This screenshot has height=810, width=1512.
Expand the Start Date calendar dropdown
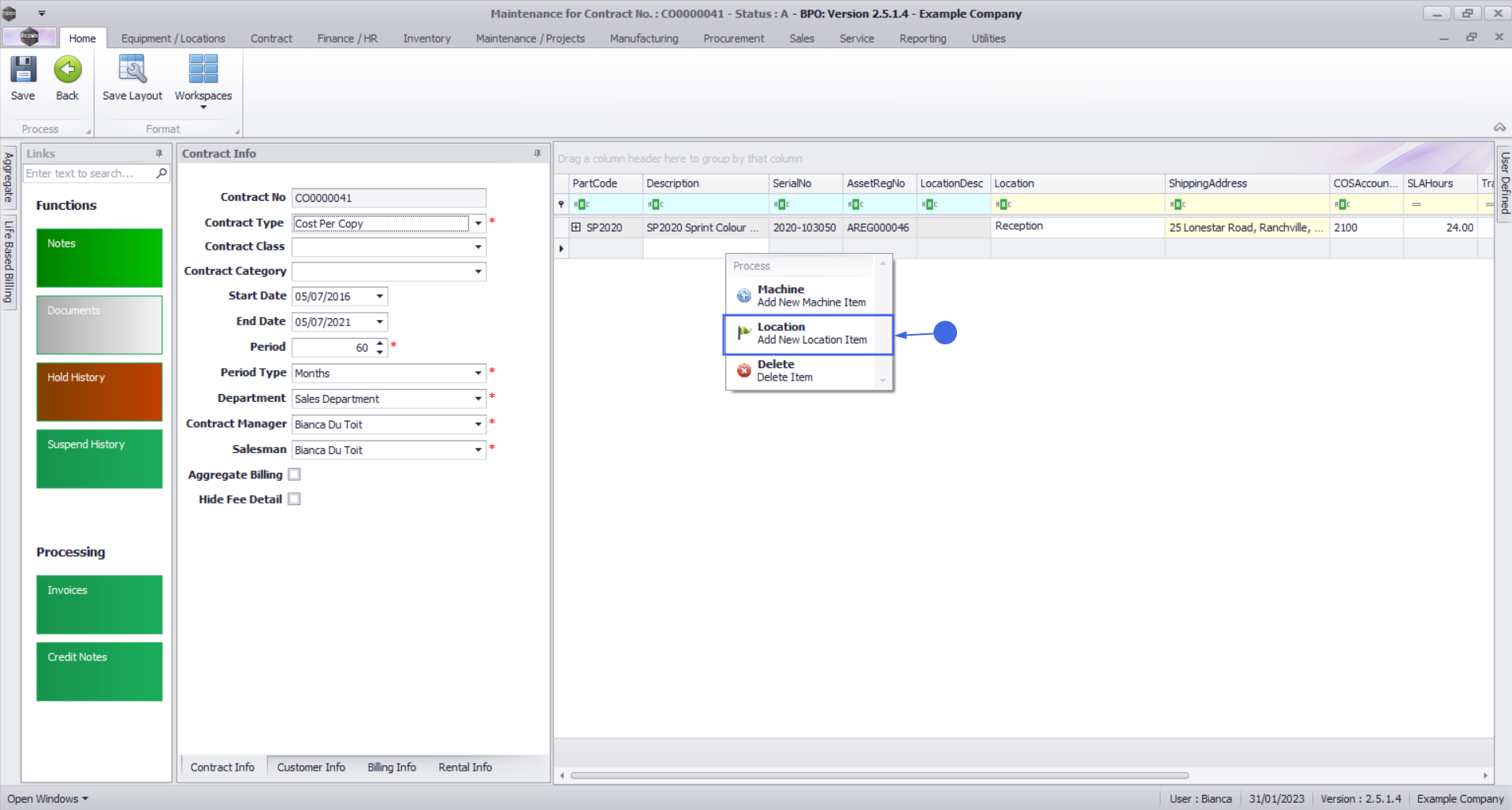tap(379, 296)
